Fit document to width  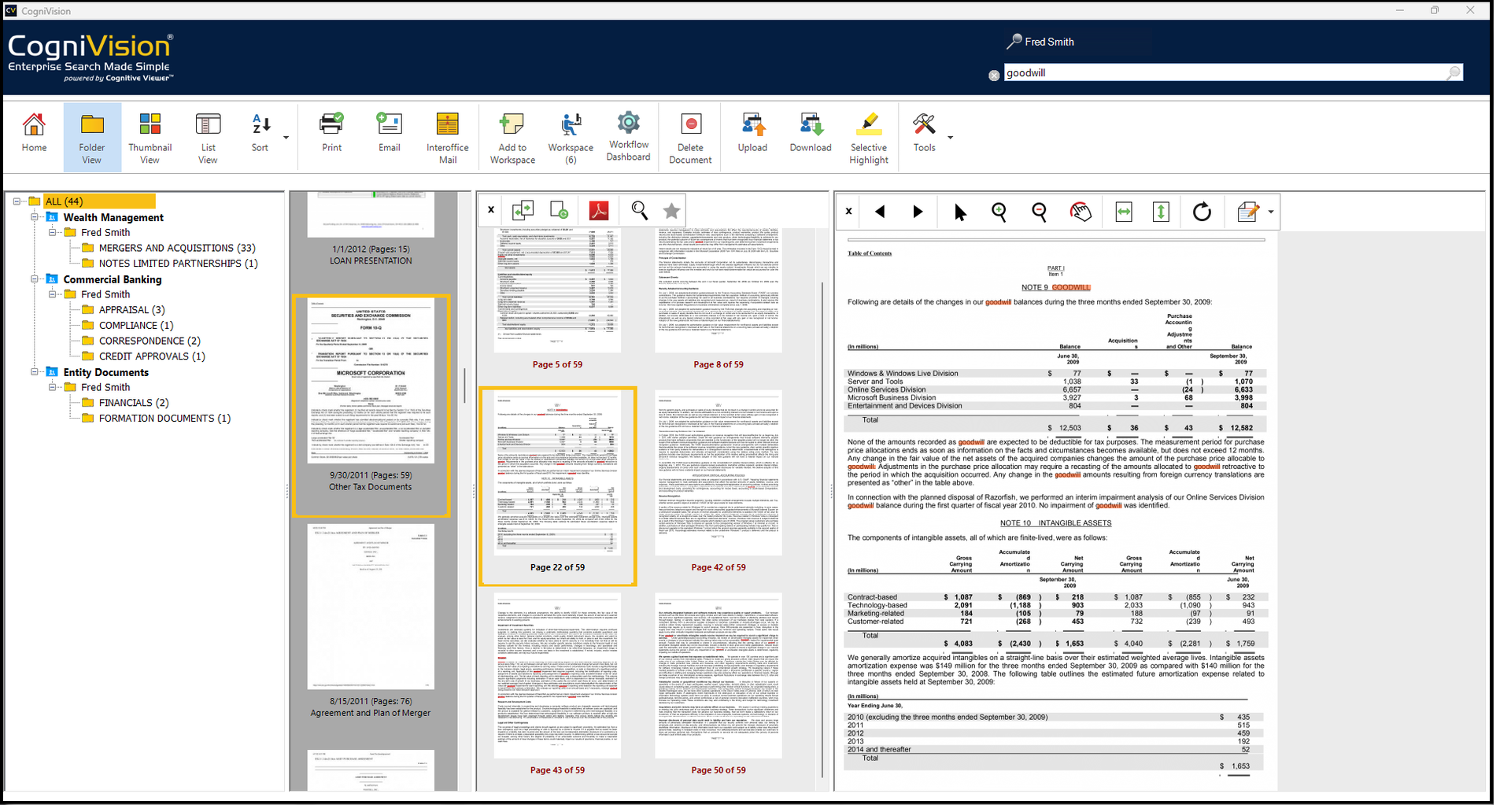point(1124,212)
